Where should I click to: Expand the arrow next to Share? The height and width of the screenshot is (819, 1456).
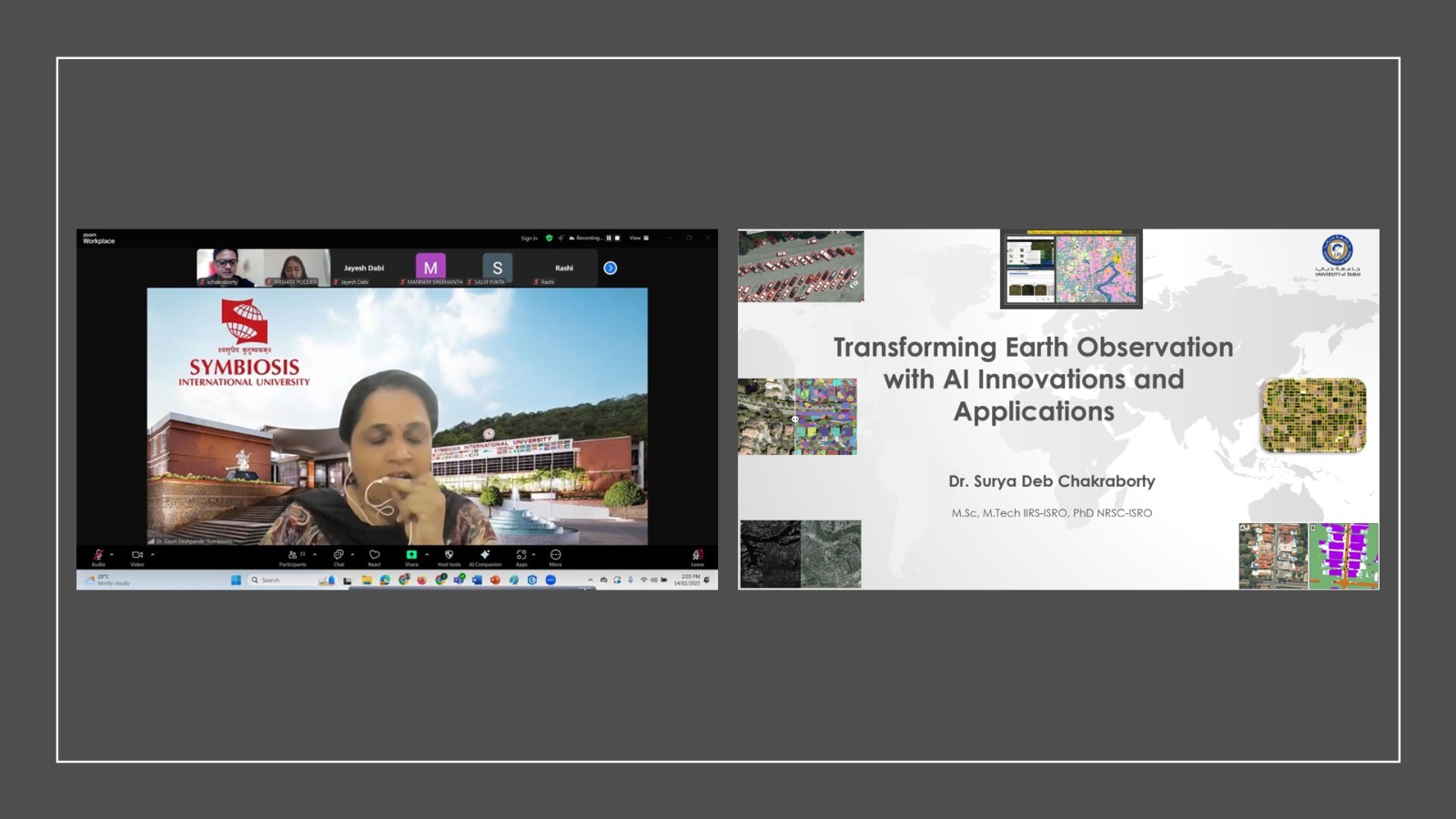tap(427, 554)
